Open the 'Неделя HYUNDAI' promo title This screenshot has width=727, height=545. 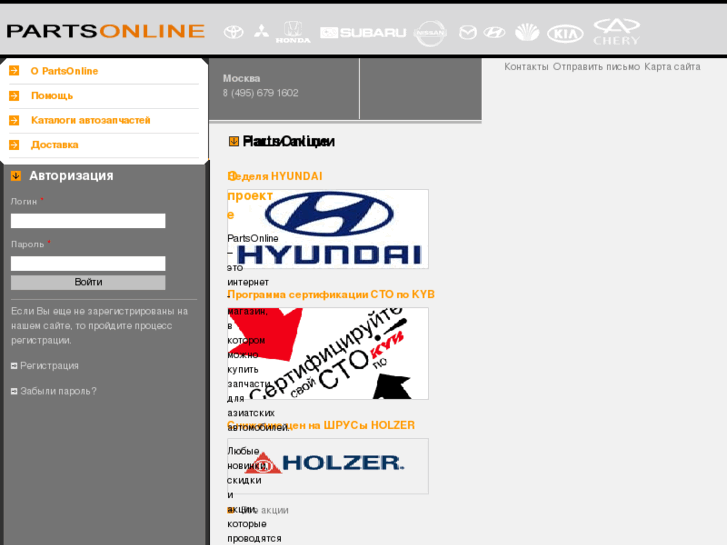coord(275,176)
